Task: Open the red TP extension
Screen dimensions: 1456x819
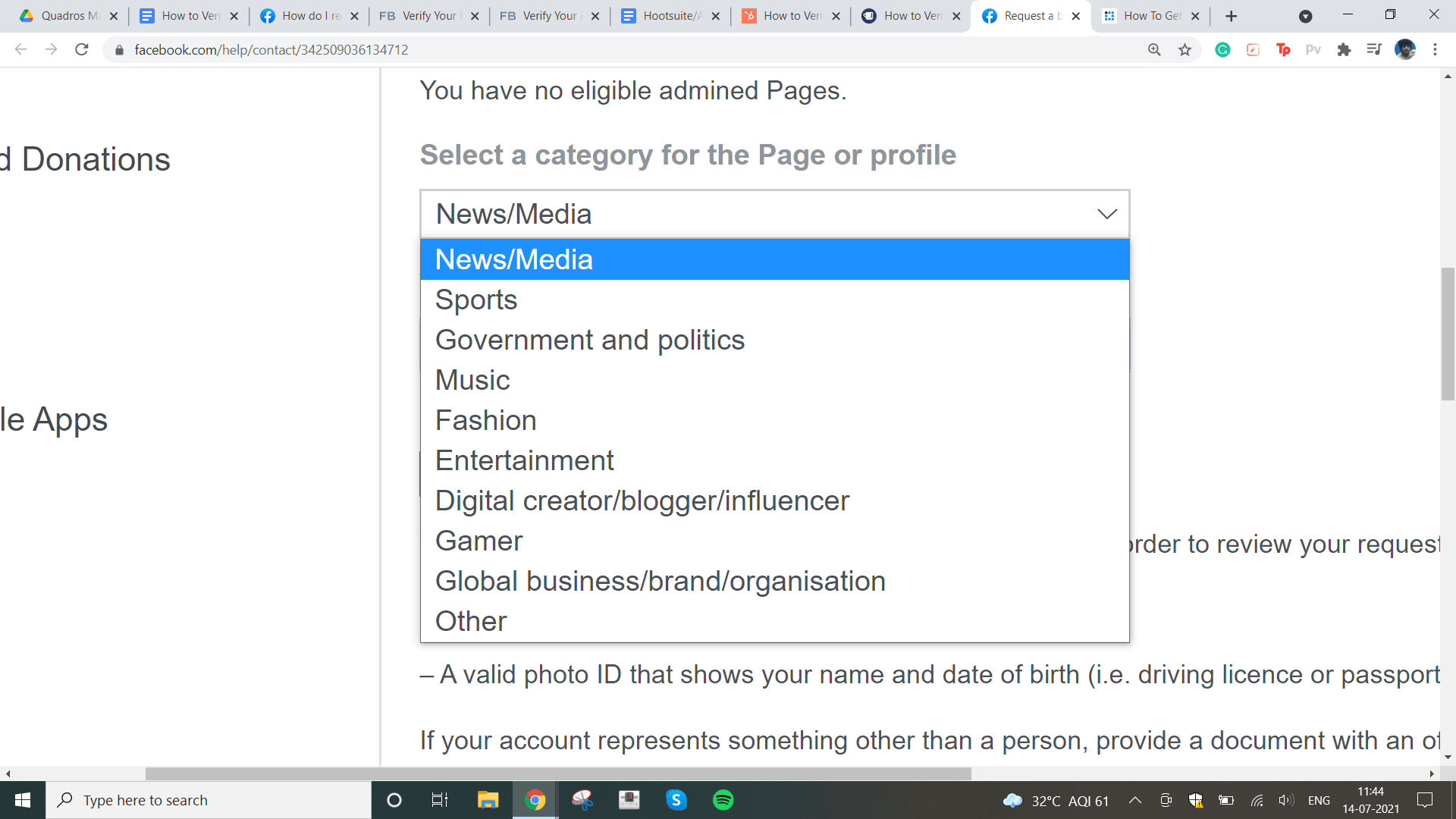Action: (x=1284, y=49)
